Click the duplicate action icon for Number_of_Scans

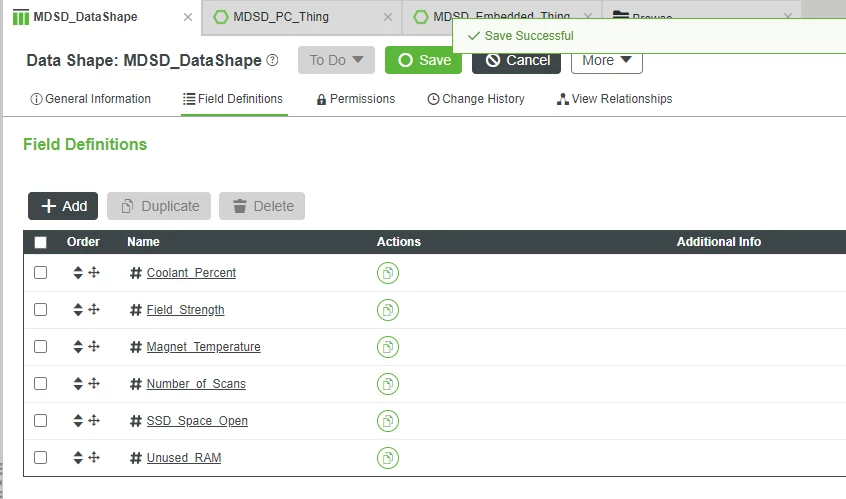388,384
